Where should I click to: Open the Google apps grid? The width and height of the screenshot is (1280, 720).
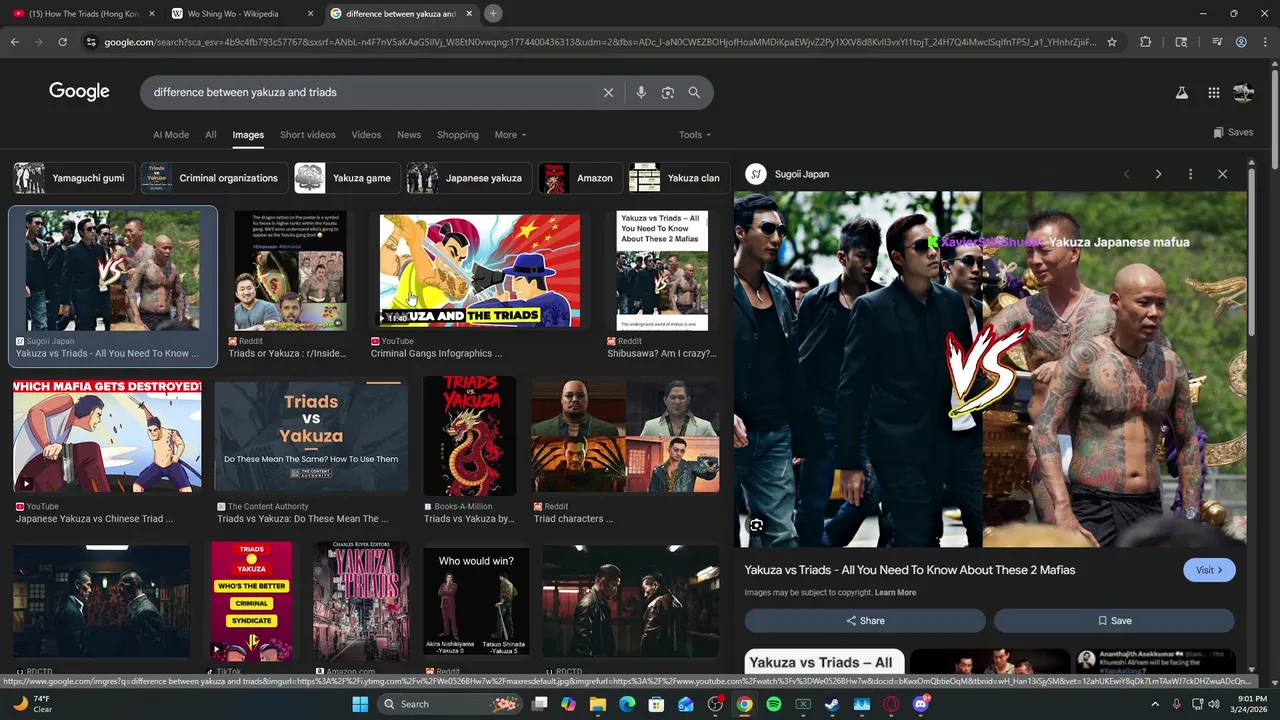pyautogui.click(x=1213, y=92)
